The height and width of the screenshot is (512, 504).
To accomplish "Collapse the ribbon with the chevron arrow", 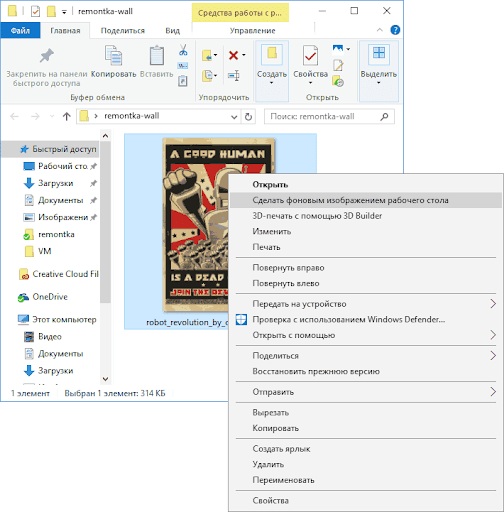I will click(380, 30).
